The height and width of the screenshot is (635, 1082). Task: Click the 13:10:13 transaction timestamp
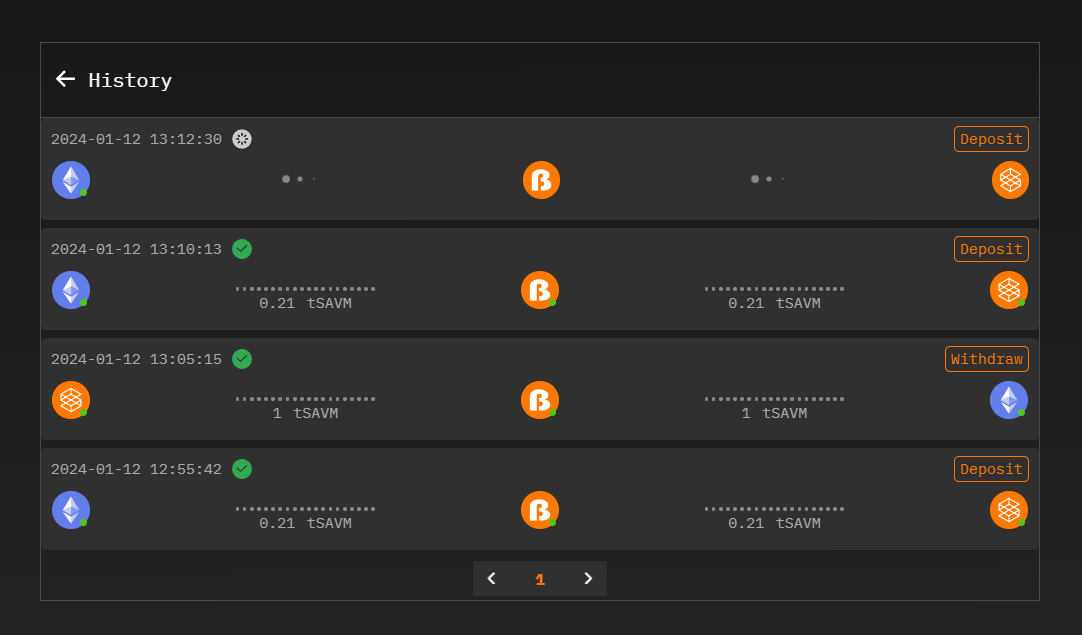click(136, 249)
